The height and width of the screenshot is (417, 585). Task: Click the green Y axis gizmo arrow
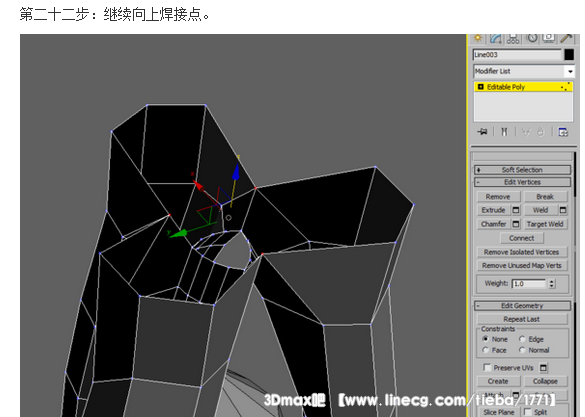click(178, 233)
